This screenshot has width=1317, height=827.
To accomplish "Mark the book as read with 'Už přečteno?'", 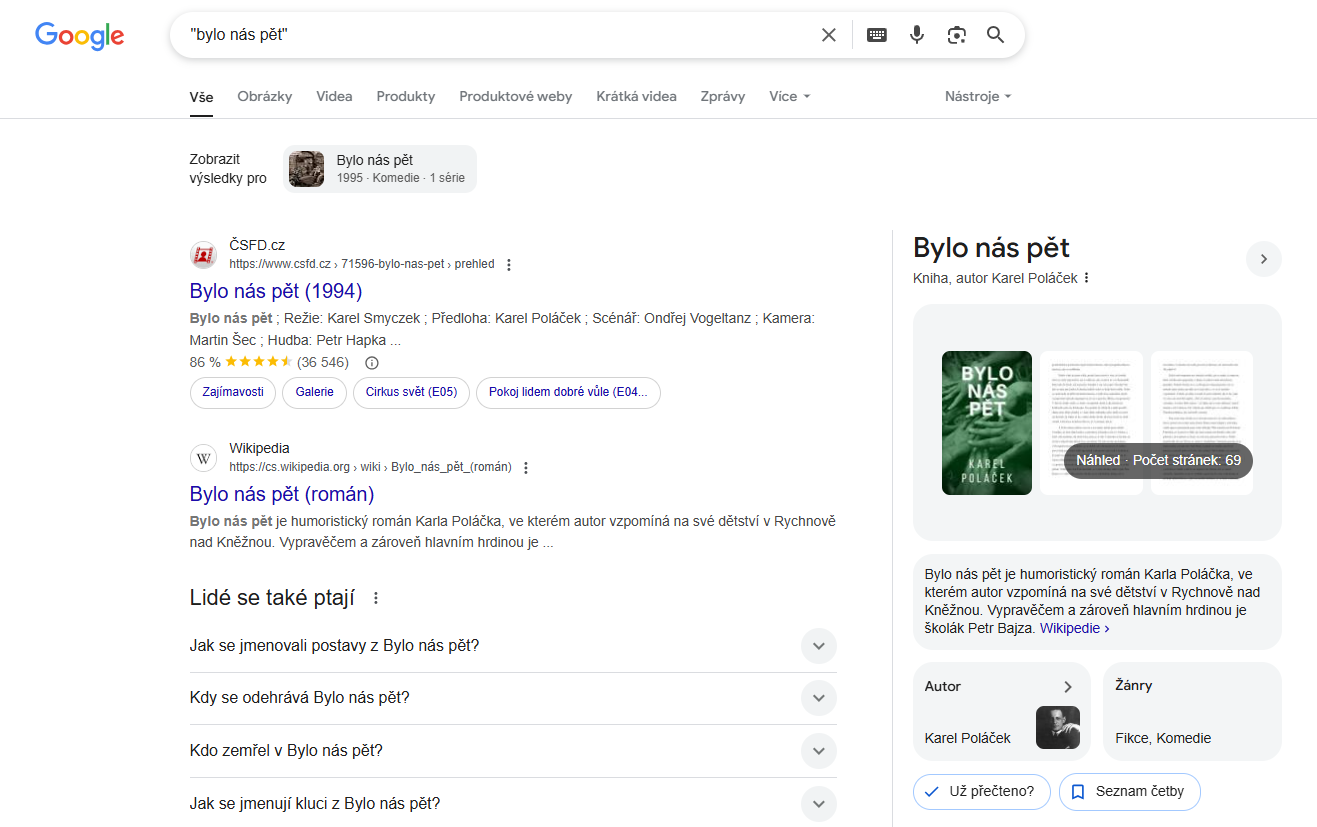I will tap(981, 791).
